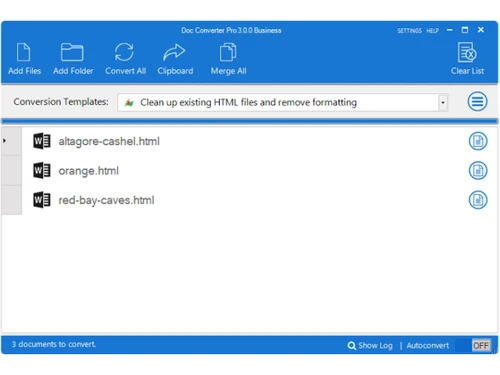500x375 pixels.
Task: Open the SETTINGS menu
Action: coord(409,31)
